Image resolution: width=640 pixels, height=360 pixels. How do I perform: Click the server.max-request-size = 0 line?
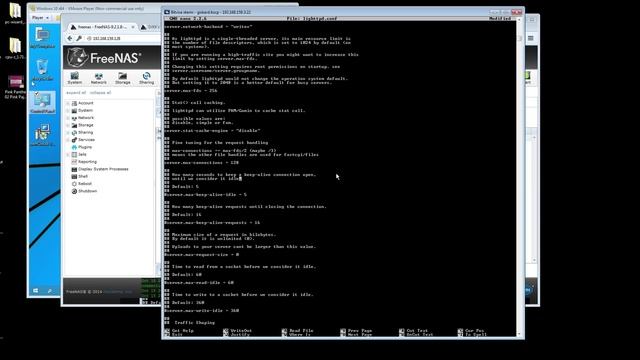click(202, 255)
